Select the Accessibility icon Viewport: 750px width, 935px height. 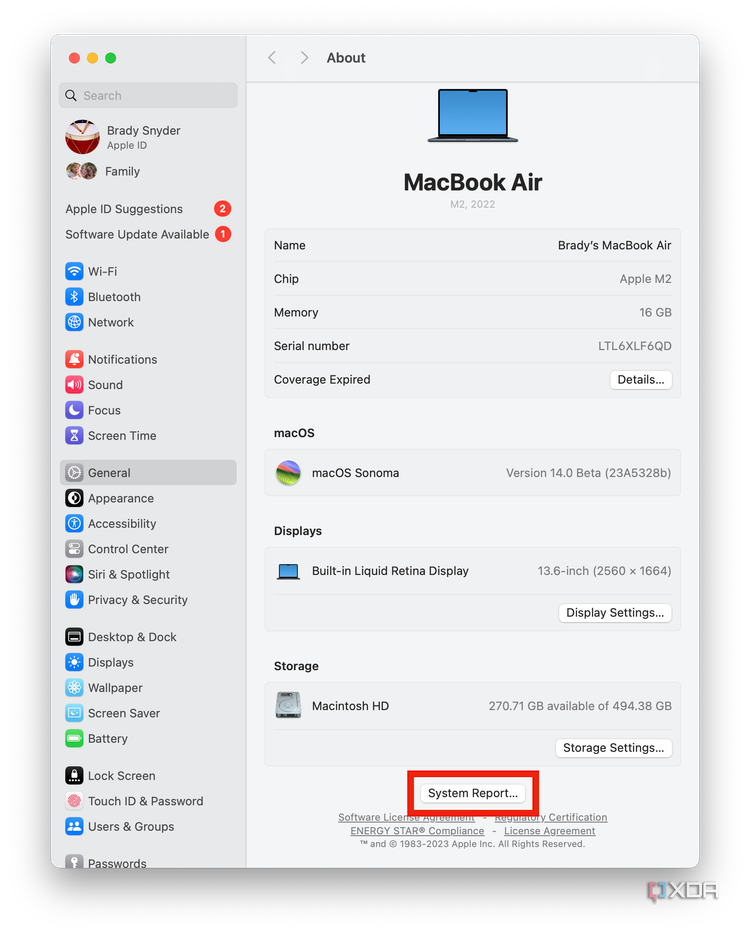tap(74, 524)
